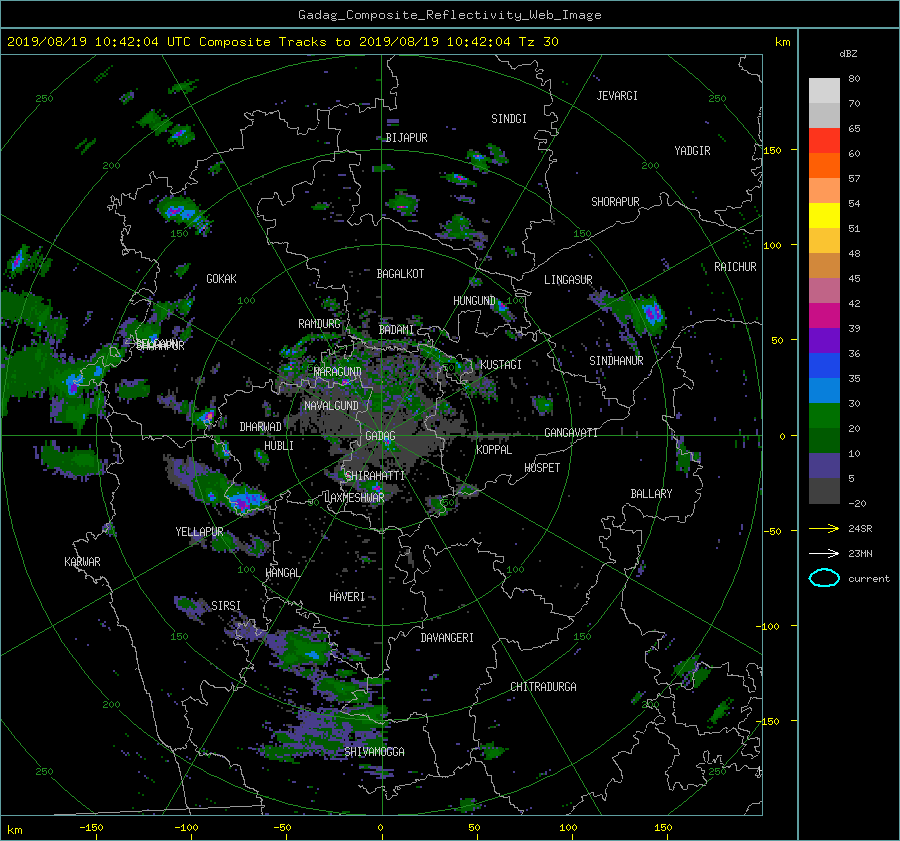Screen dimensions: 900x841
Task: Click the BIJAPUR city label
Action: (406, 138)
